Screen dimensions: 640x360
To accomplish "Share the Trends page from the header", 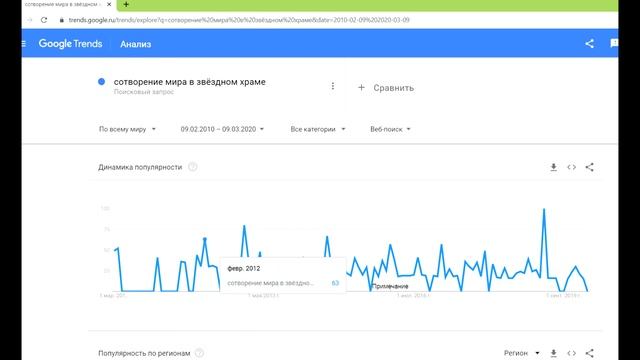I will [x=589, y=44].
